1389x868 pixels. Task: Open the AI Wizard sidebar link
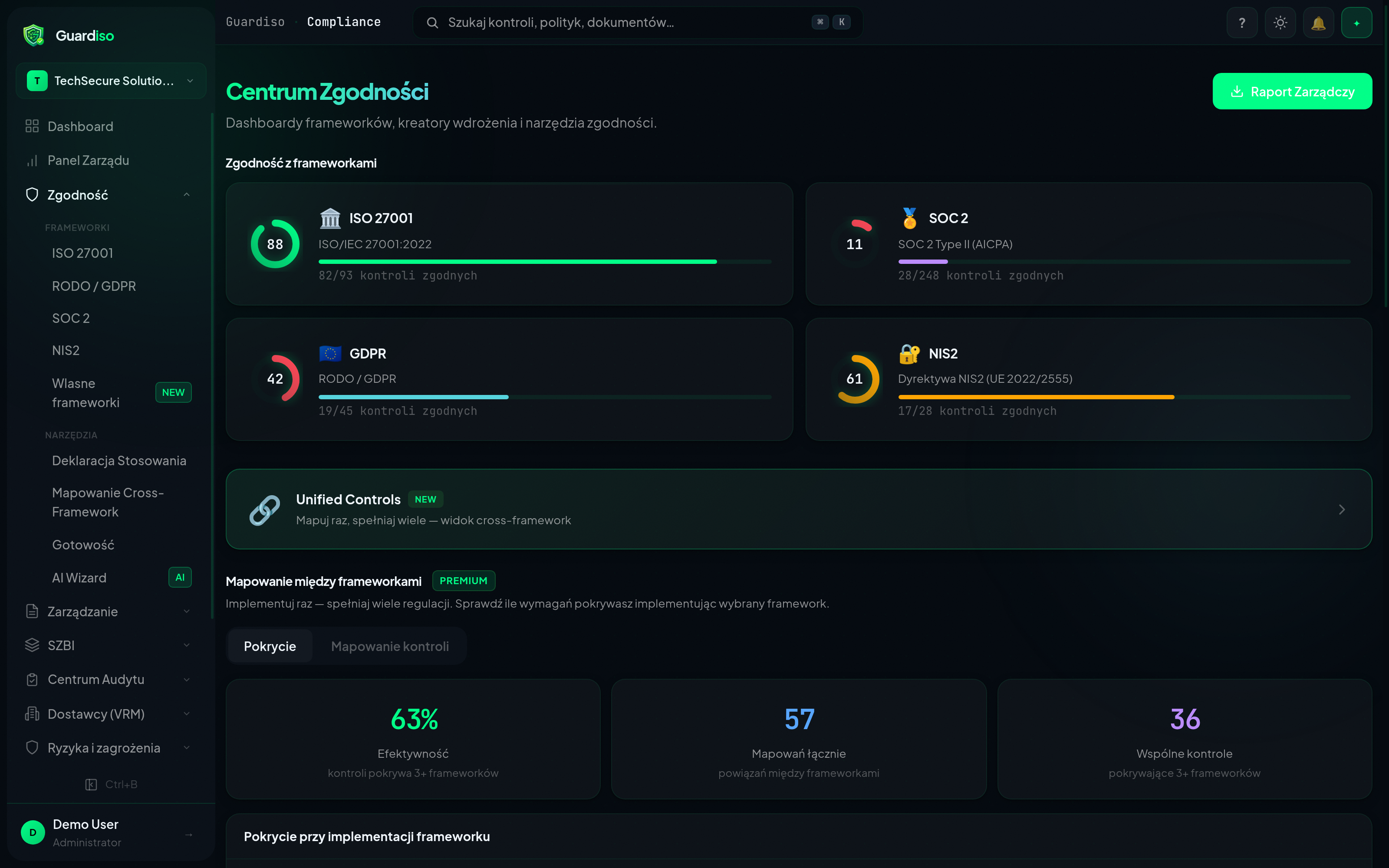click(x=79, y=578)
